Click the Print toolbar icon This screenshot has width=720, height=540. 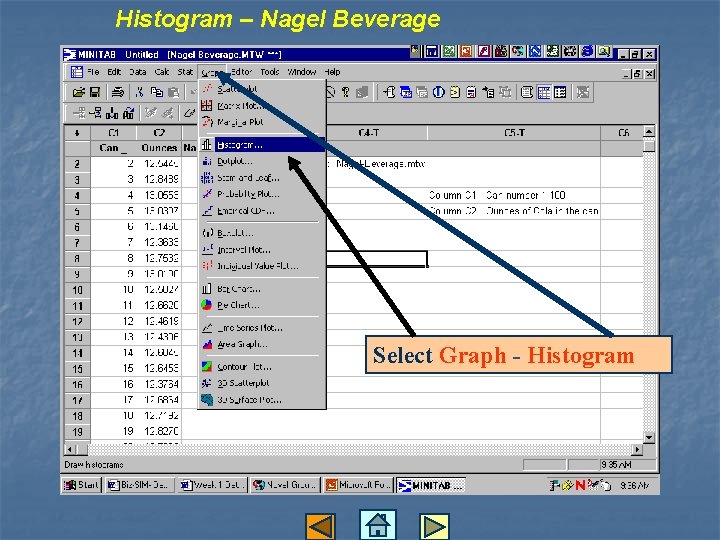tap(118, 93)
